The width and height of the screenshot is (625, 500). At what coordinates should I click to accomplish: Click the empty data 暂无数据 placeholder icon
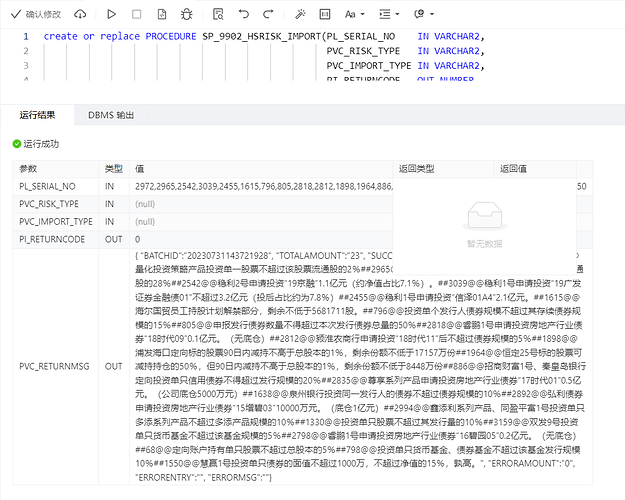click(x=485, y=216)
